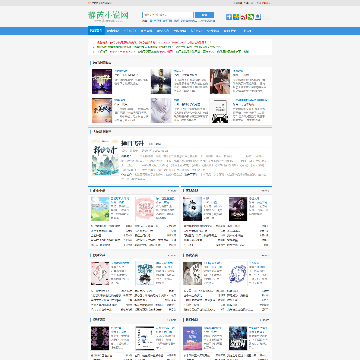
Task: Open the blue circular wreath white book cover
Action: pyautogui.click(x=238, y=273)
